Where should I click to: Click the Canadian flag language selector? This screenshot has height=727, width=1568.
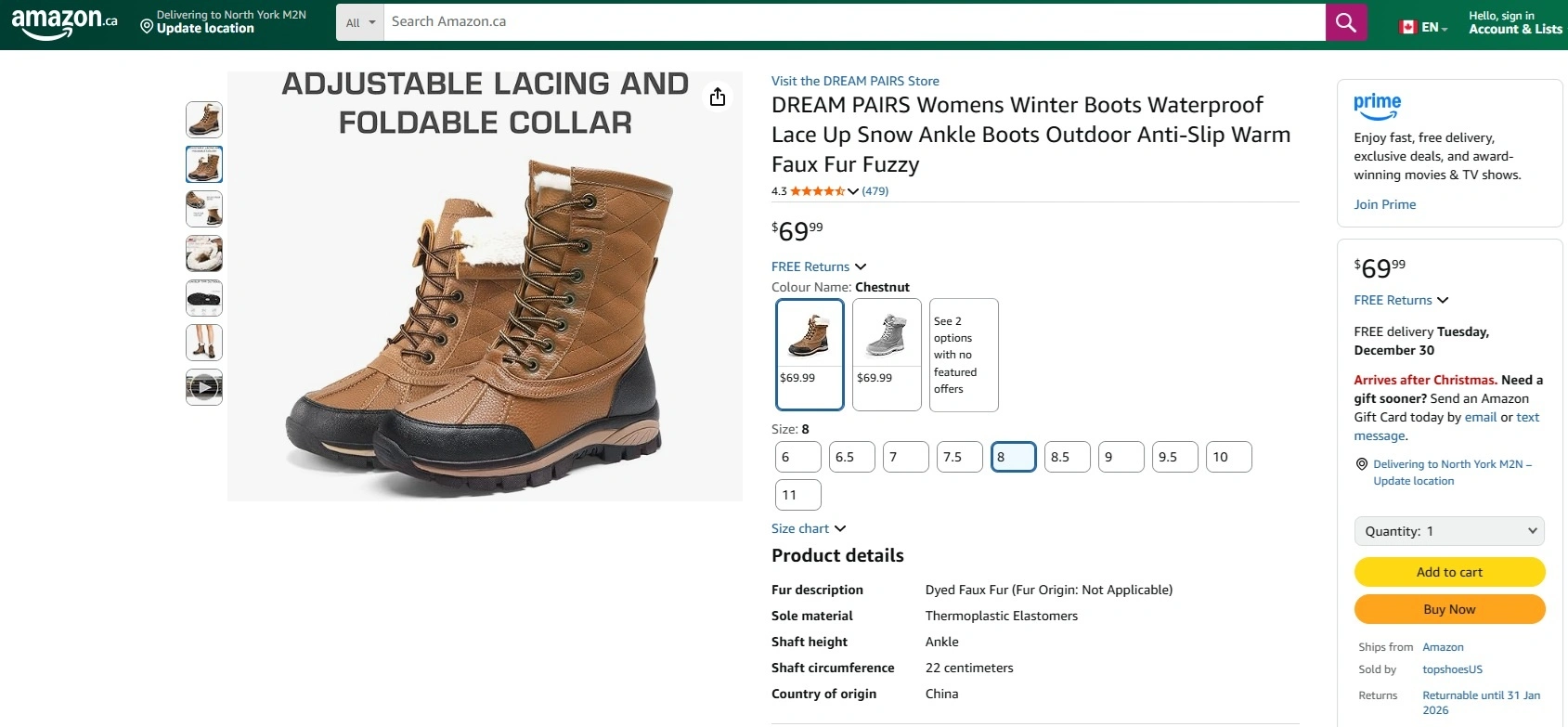pos(1408,27)
